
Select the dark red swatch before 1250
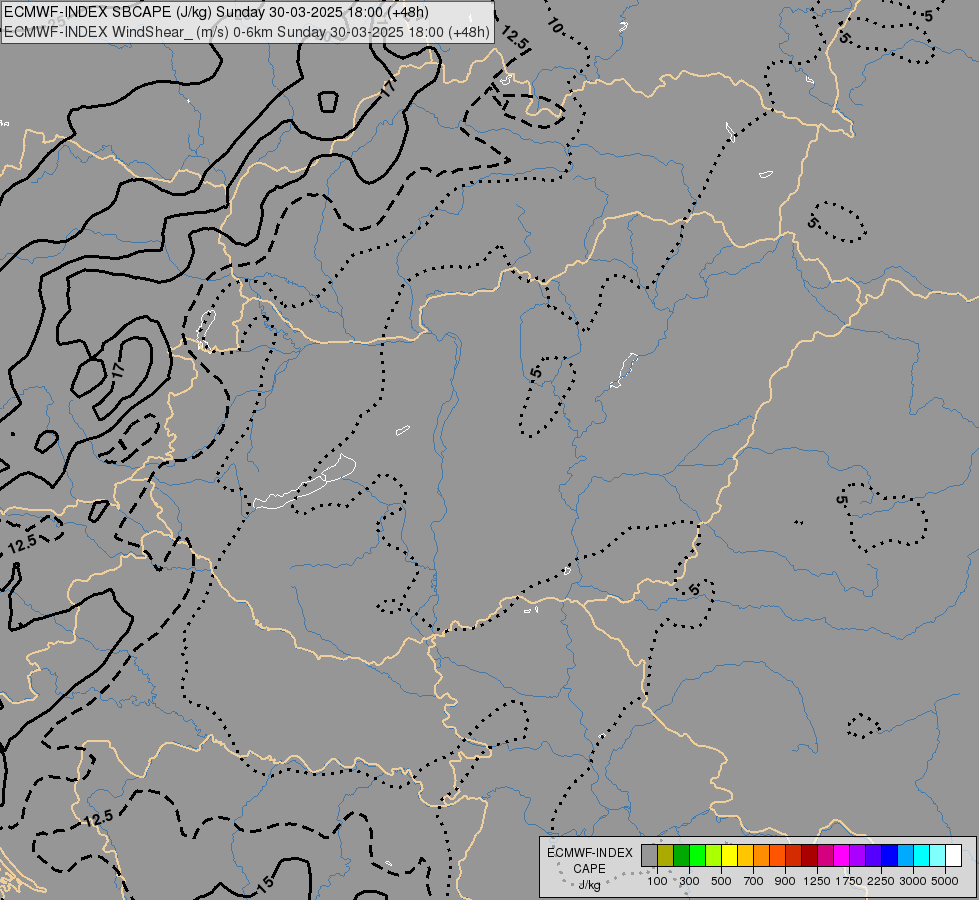tap(809, 856)
